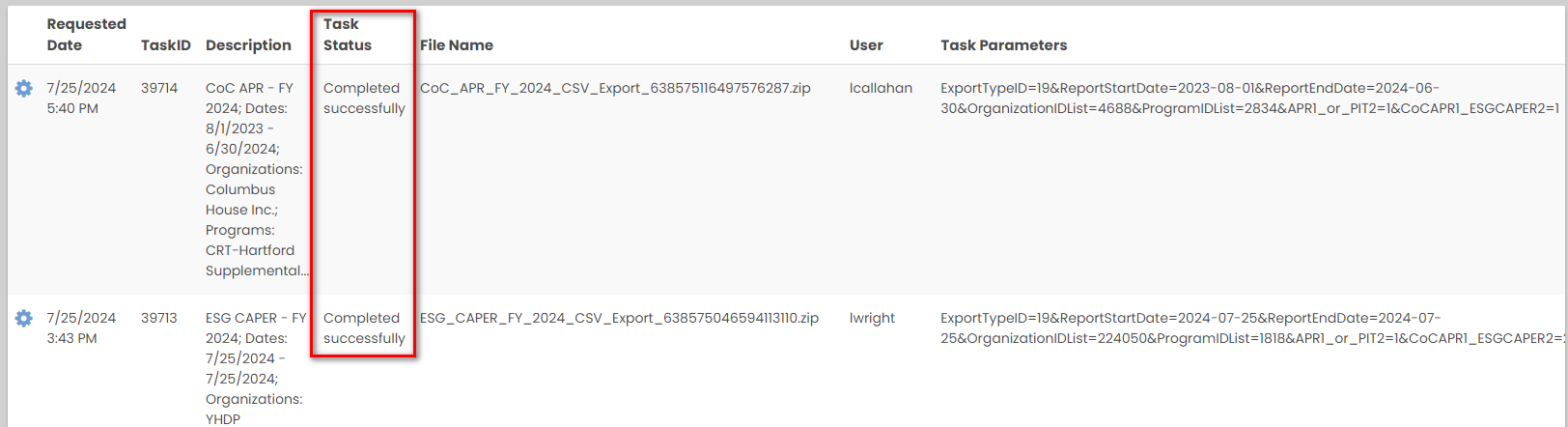
Task: Select the CoC APR description cell
Action: 254,179
